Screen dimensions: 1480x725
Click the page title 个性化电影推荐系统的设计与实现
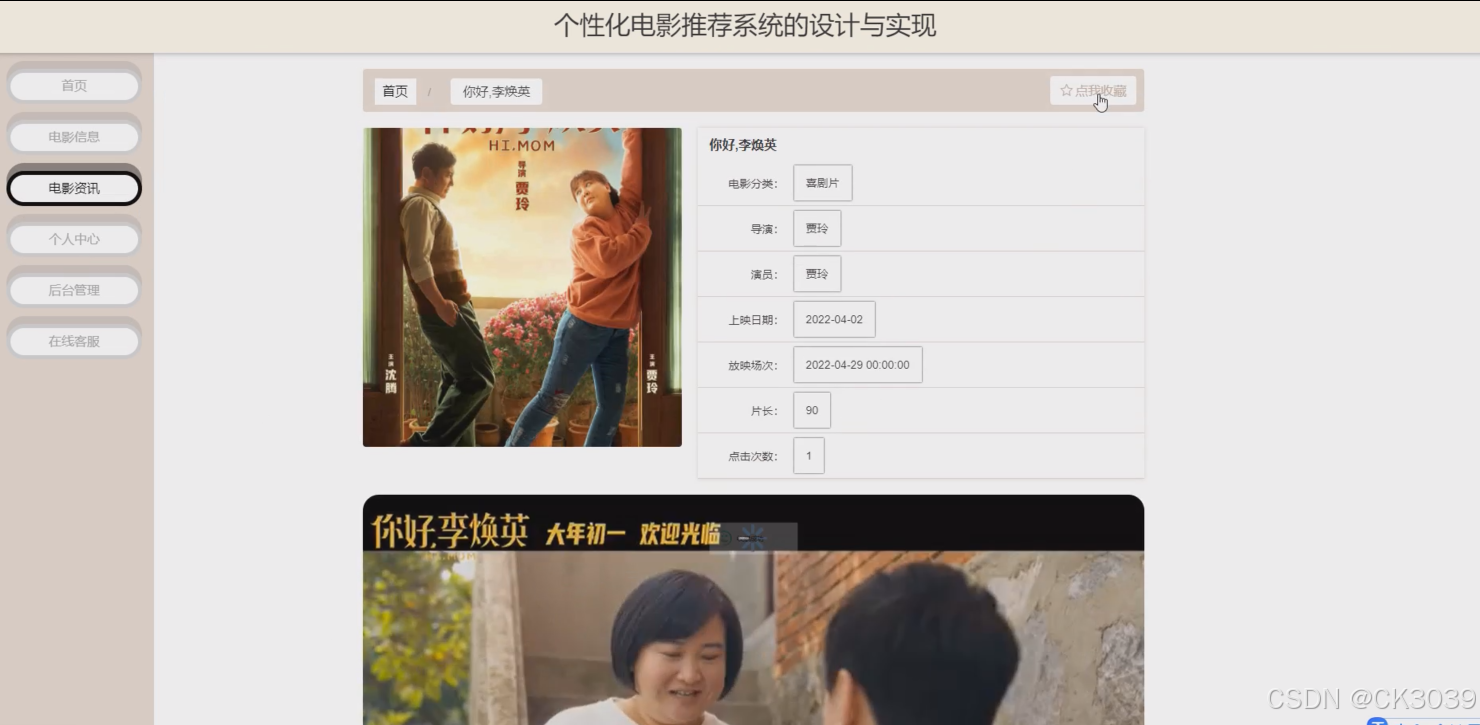pyautogui.click(x=744, y=25)
